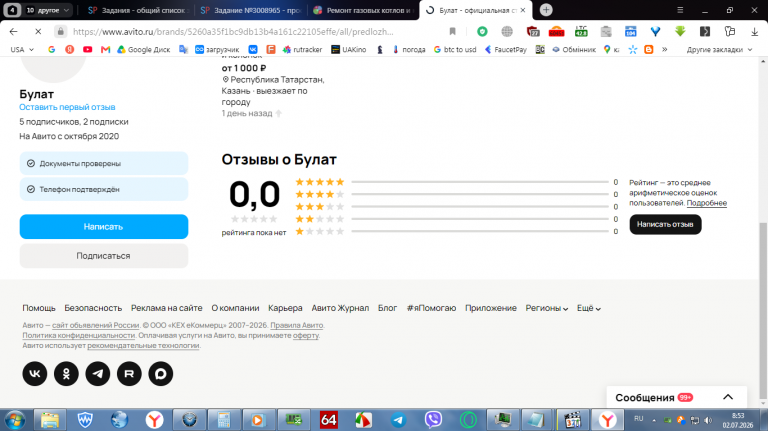
Task: Open Правила Авито link
Action: click(297, 325)
